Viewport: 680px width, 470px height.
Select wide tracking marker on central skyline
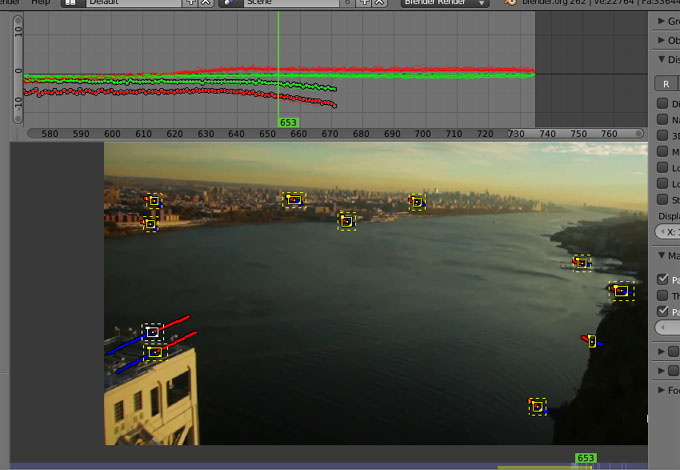[x=294, y=200]
